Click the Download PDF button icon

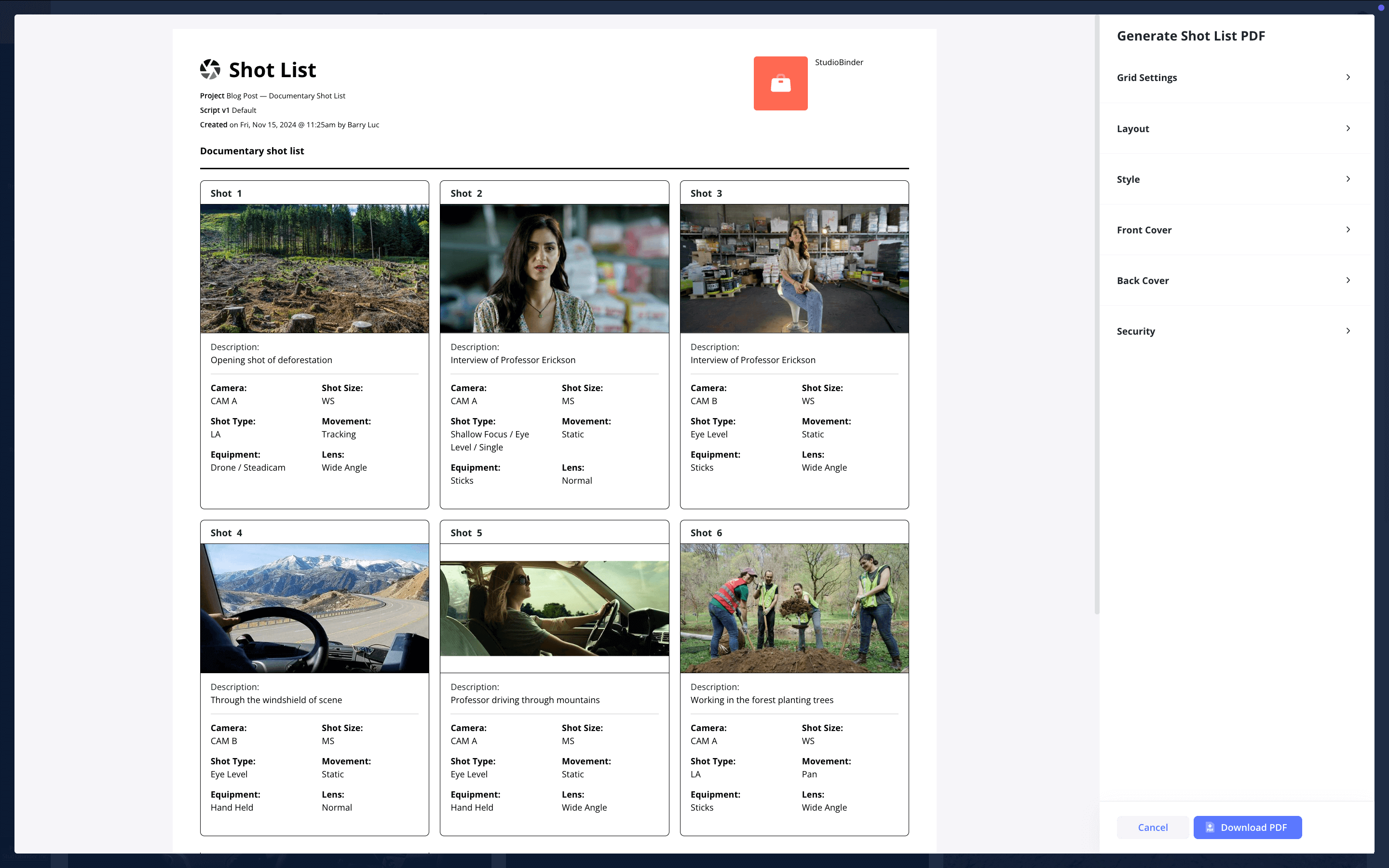1210,827
